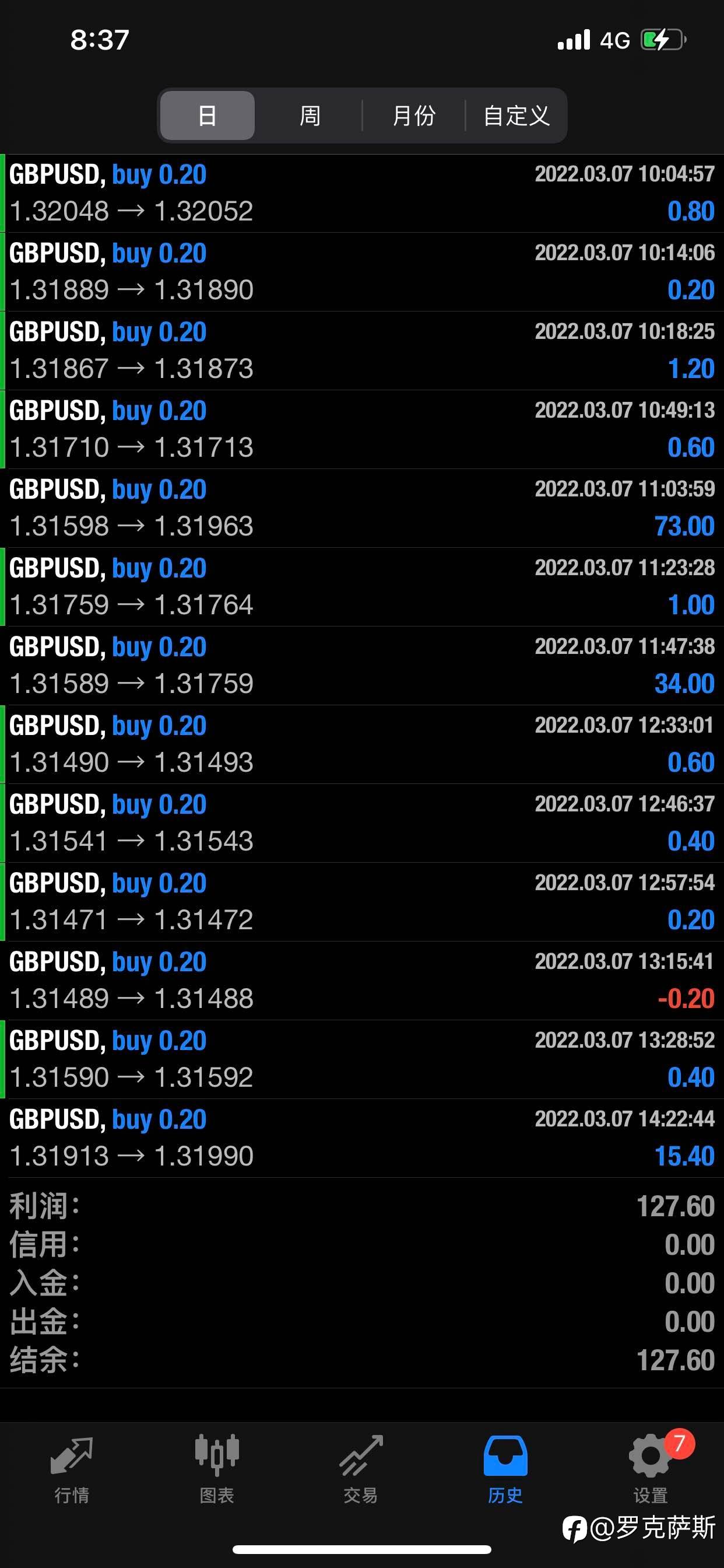Tap the red notification badge 7
Viewport: 724px width, 1568px height.
point(680,1443)
